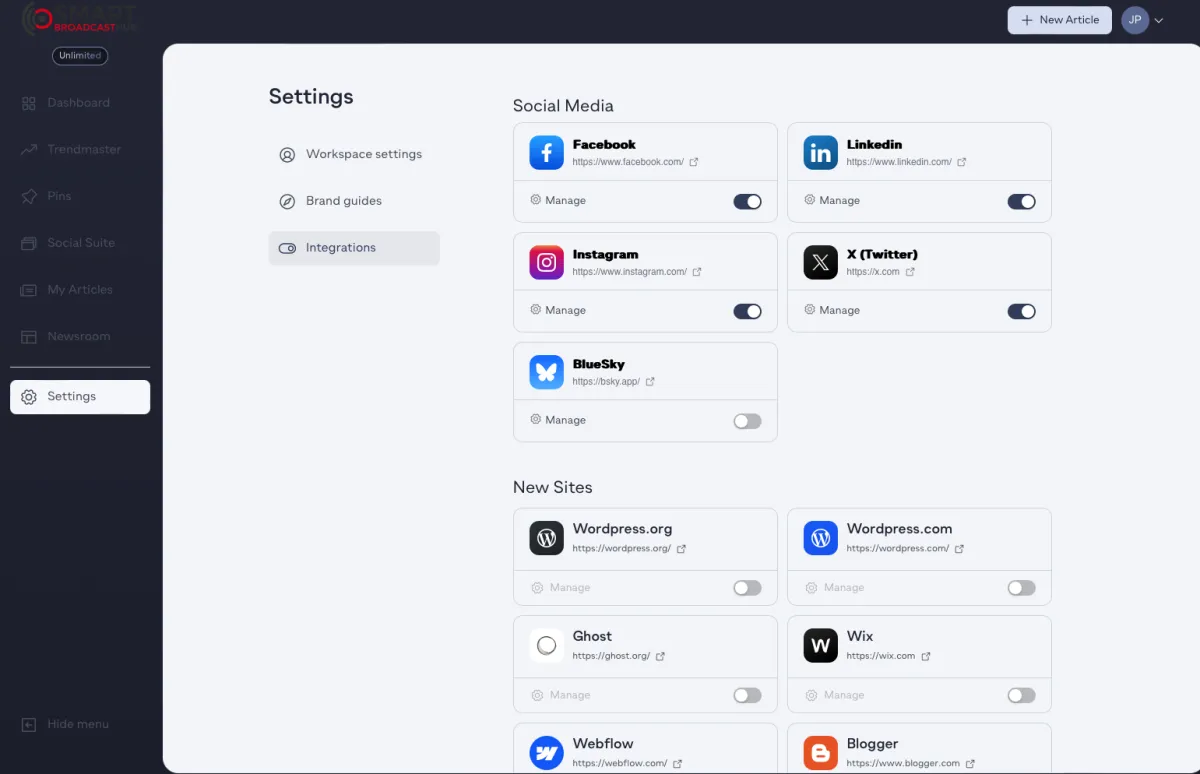Open bsky.app external link icon
Screen dimensions: 1200x774
coord(650,382)
